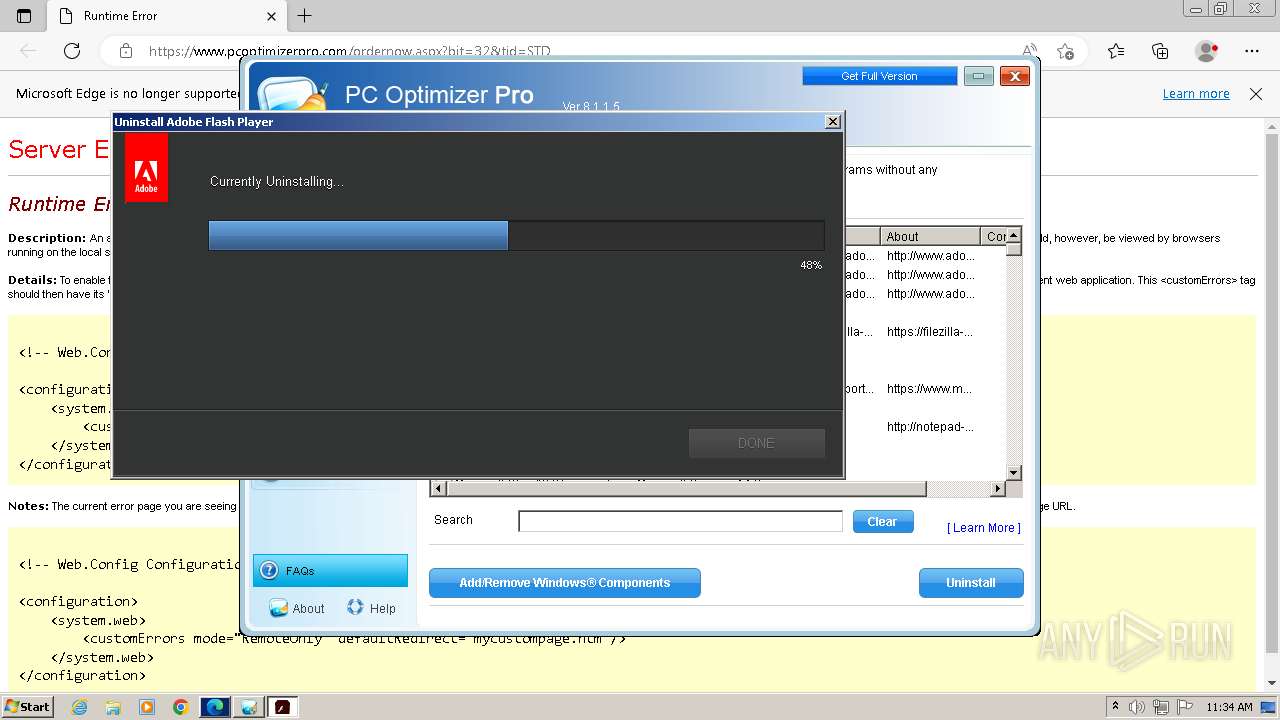Click the horizontal scrollbar thumb of program list
Image resolution: width=1280 pixels, height=720 pixels.
click(x=685, y=489)
